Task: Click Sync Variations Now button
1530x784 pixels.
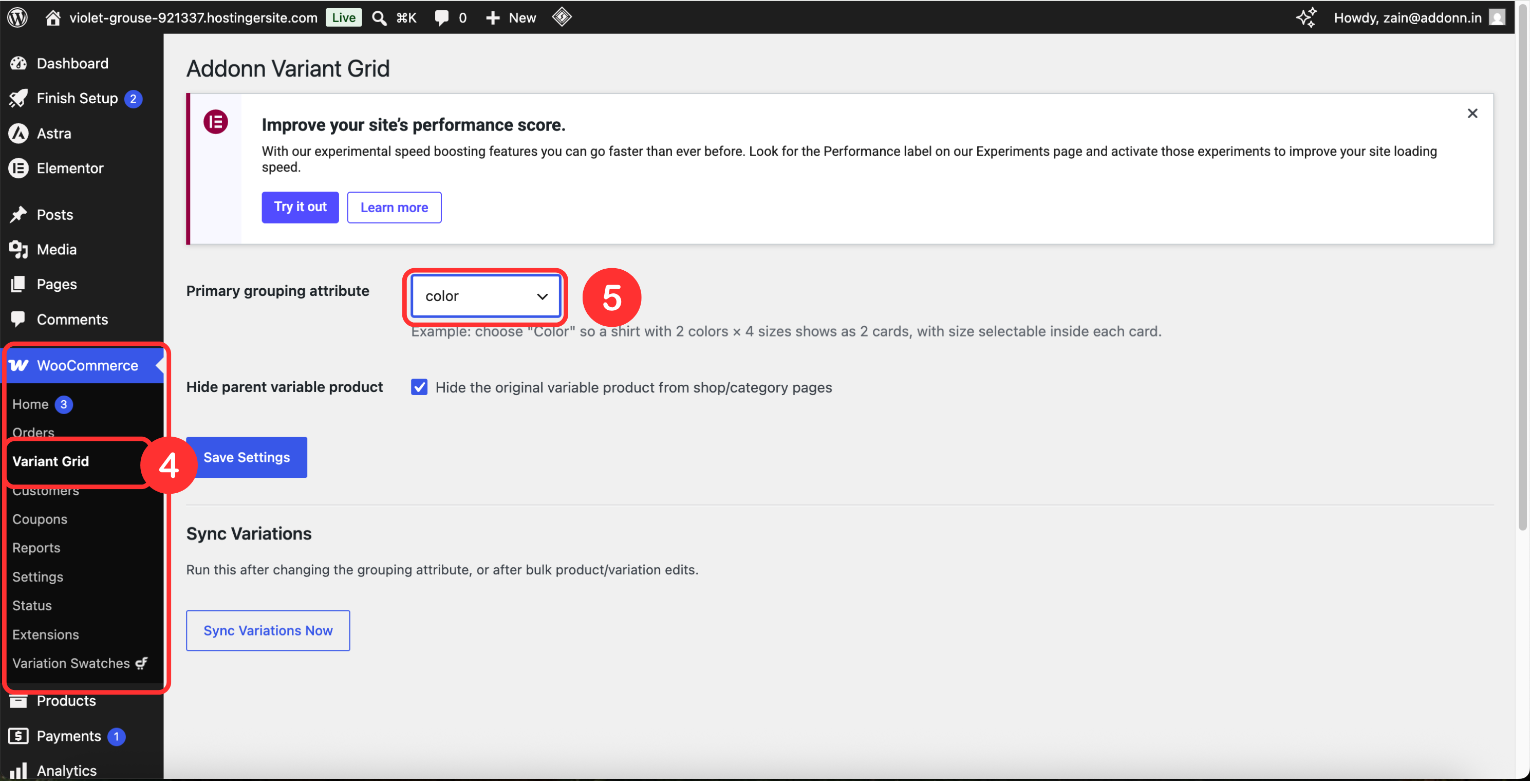Action: [x=268, y=631]
